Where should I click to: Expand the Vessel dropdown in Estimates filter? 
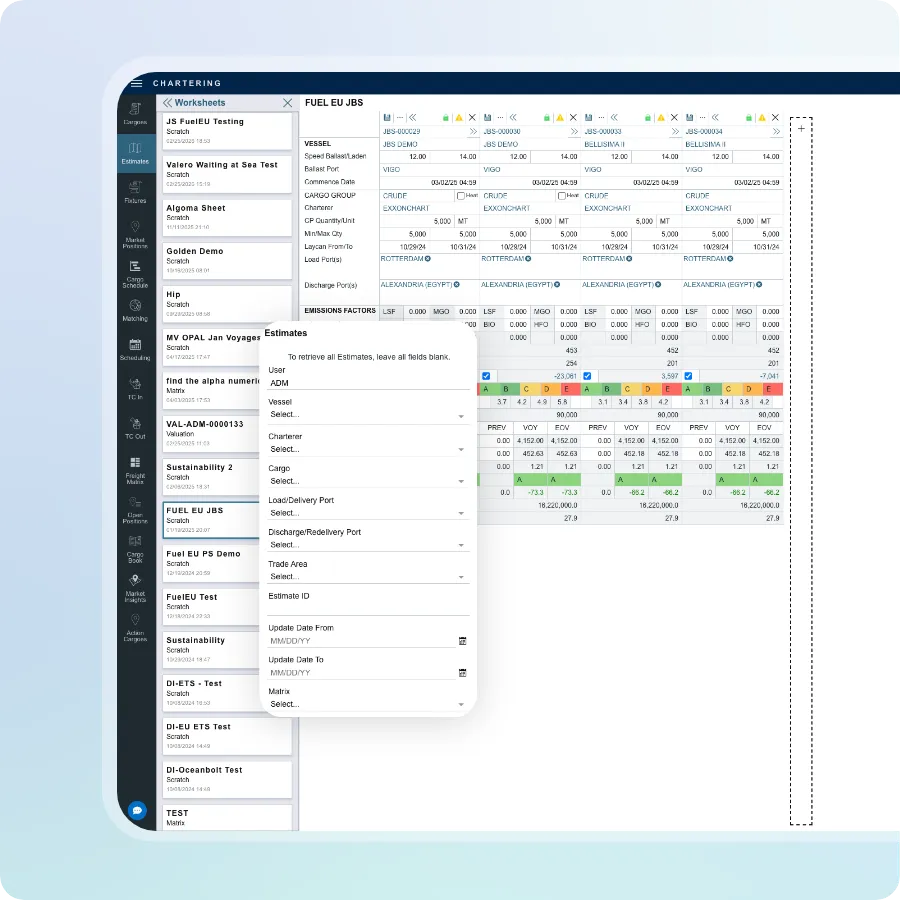point(368,415)
